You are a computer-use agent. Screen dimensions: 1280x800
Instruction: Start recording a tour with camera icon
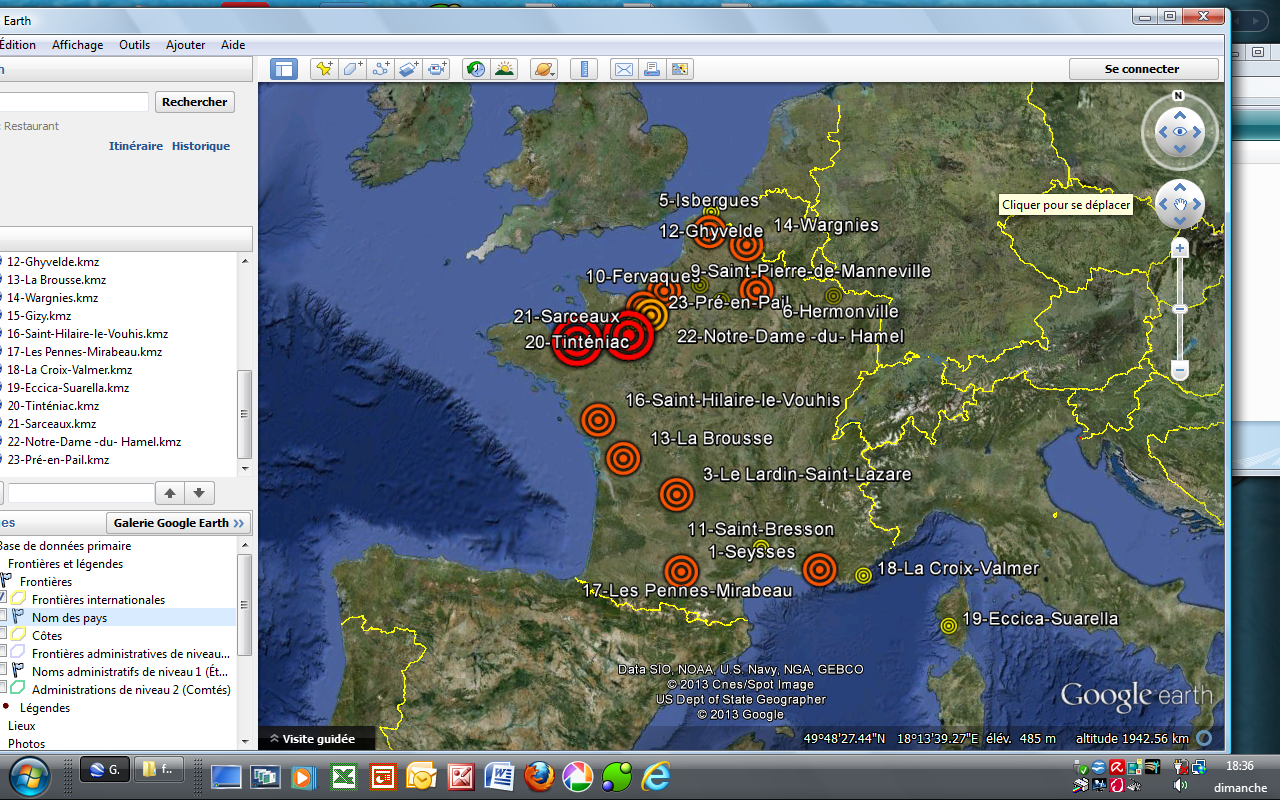tap(437, 69)
